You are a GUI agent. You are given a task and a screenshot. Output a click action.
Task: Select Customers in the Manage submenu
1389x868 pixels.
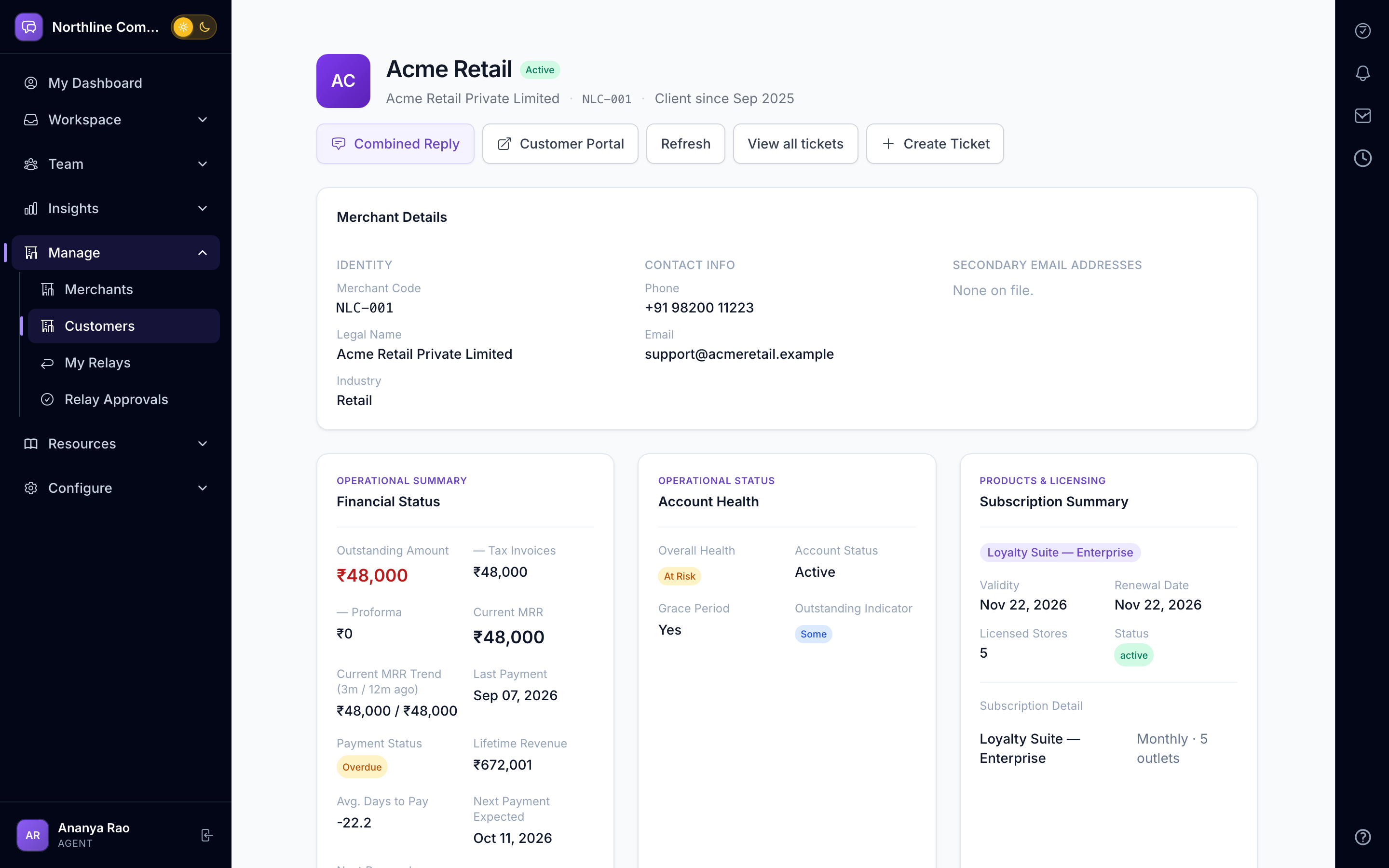coord(123,326)
